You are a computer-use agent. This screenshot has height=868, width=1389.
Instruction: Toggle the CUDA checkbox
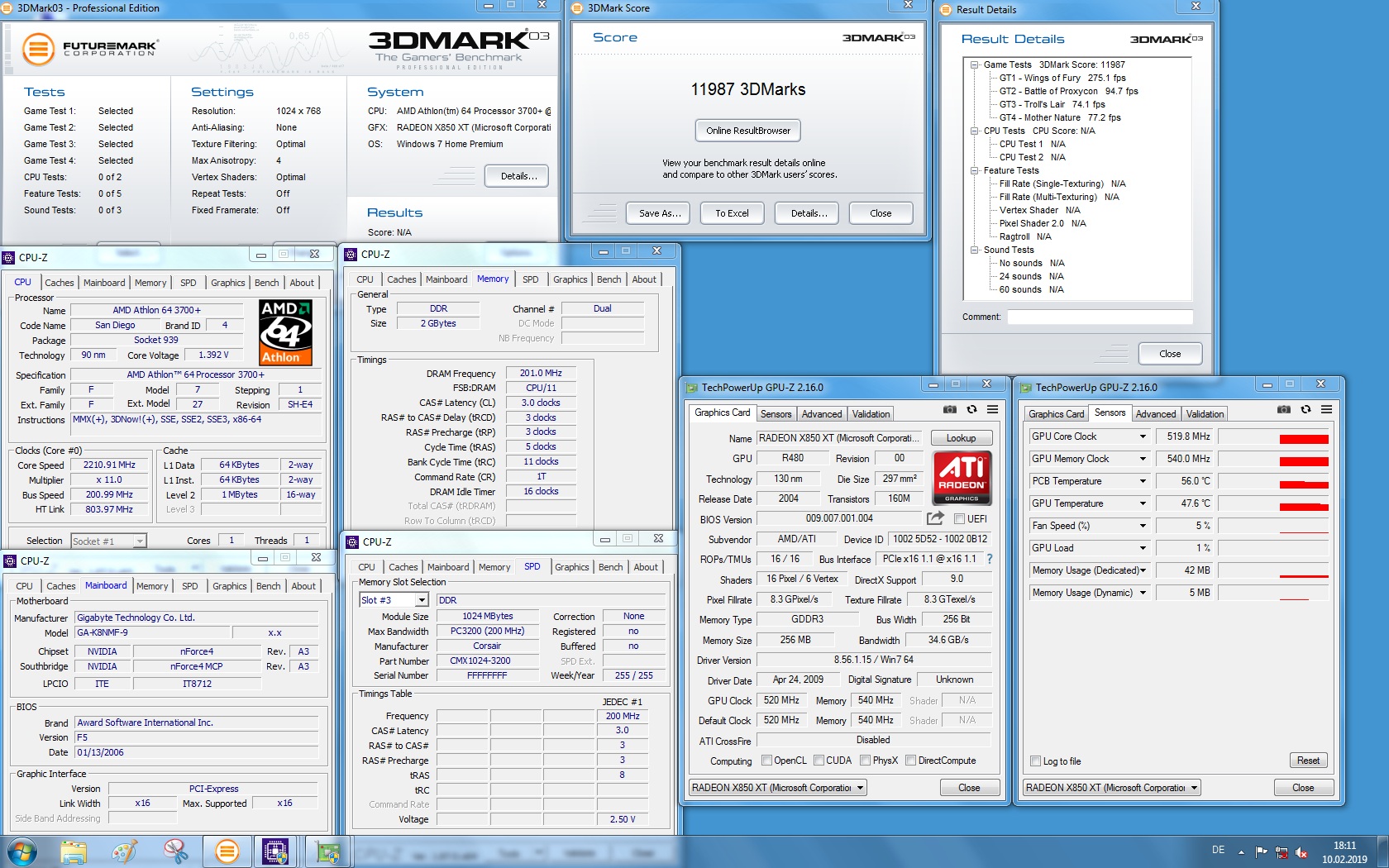tap(819, 761)
